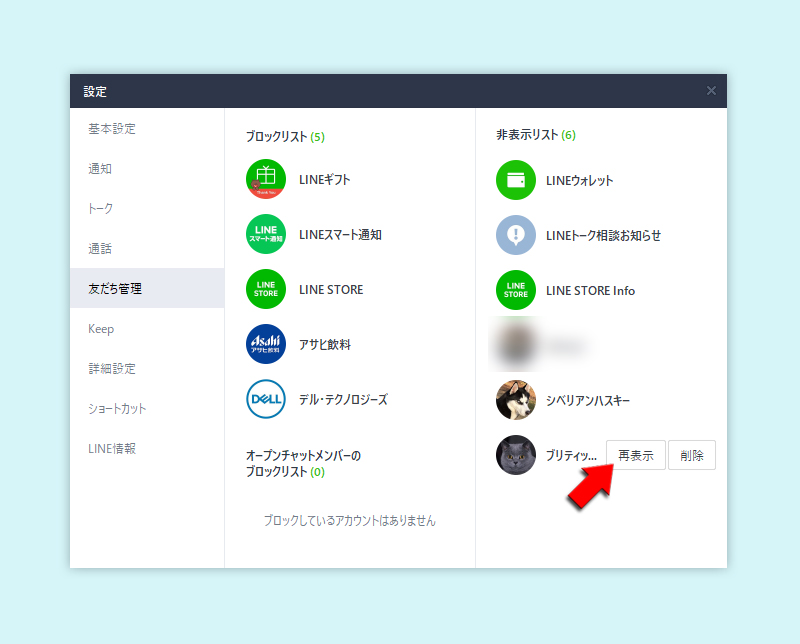Viewport: 800px width, 644px height.
Task: Switch to the 通知 settings section
Action: 103,169
